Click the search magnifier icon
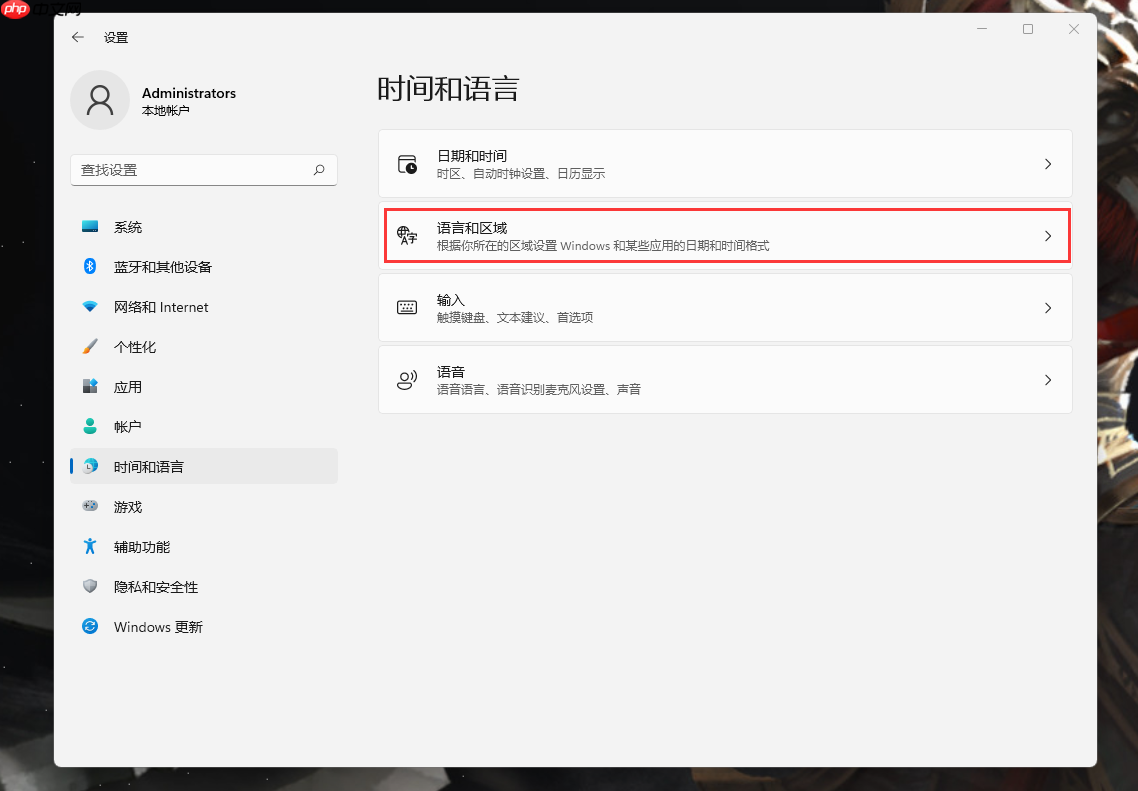The height and width of the screenshot is (791, 1138). click(319, 170)
